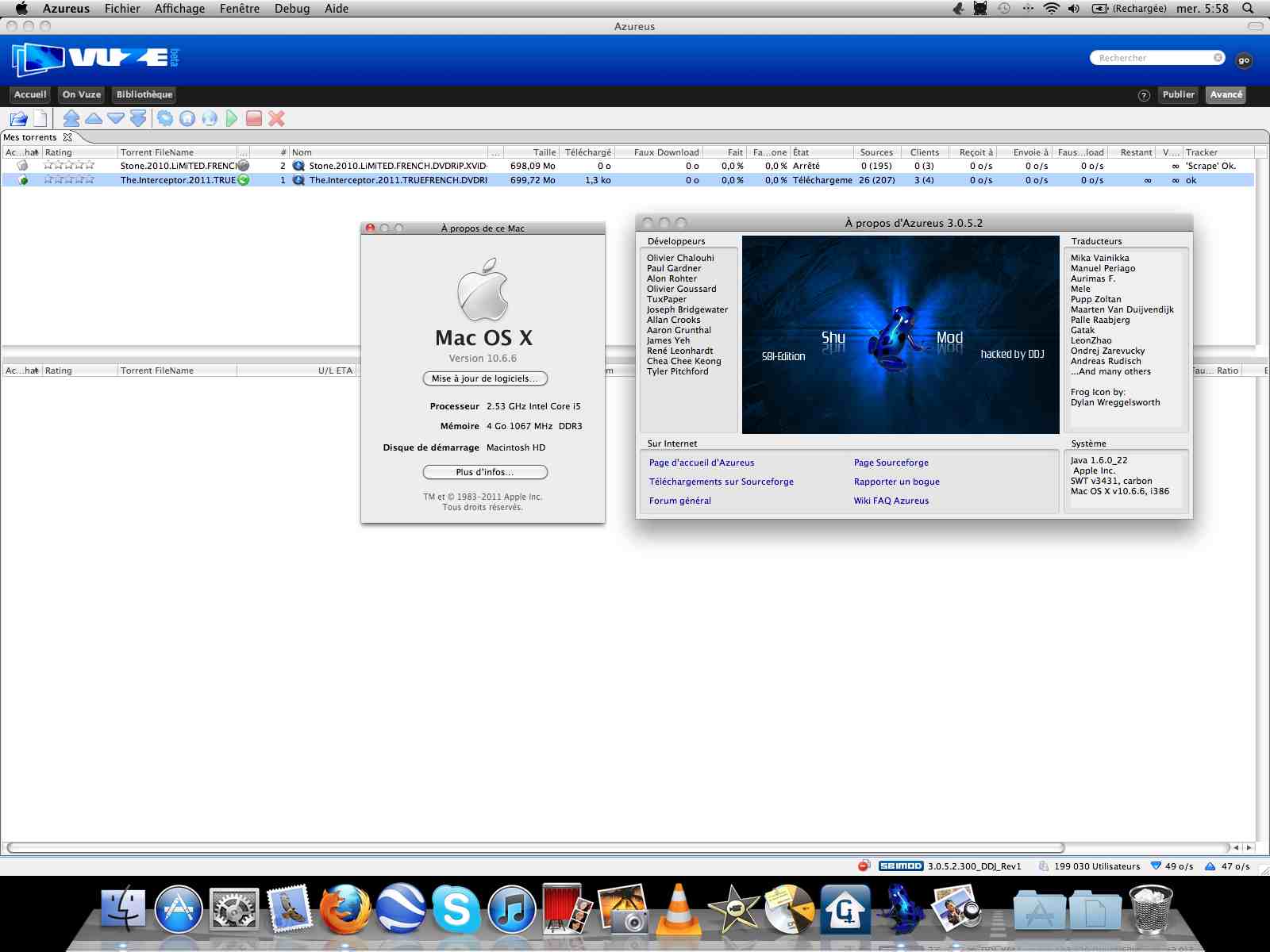Open the Page Sourceforge link

coord(891,463)
